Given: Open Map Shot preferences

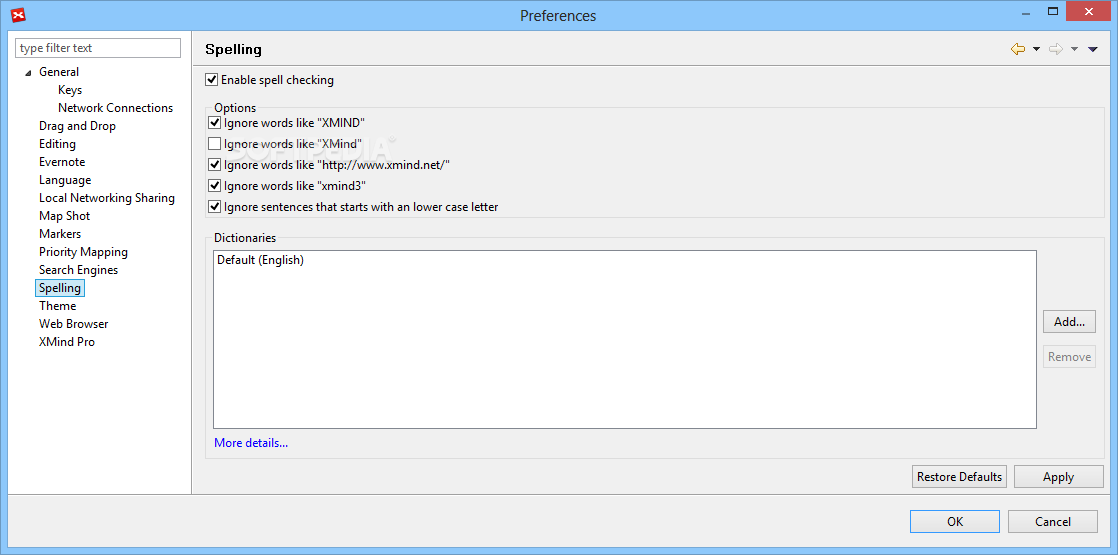Looking at the screenshot, I should [x=64, y=215].
